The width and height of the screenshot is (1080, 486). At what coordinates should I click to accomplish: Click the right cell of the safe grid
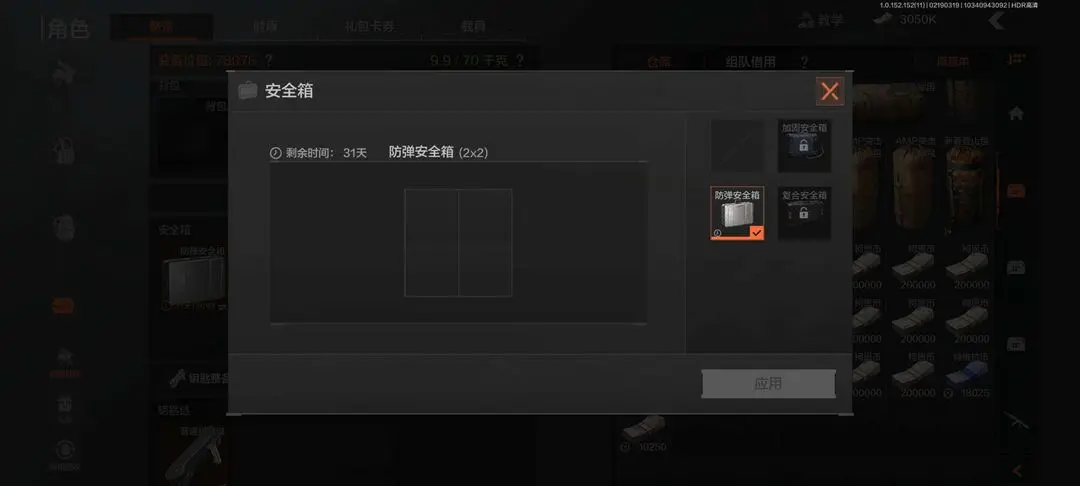coord(486,243)
